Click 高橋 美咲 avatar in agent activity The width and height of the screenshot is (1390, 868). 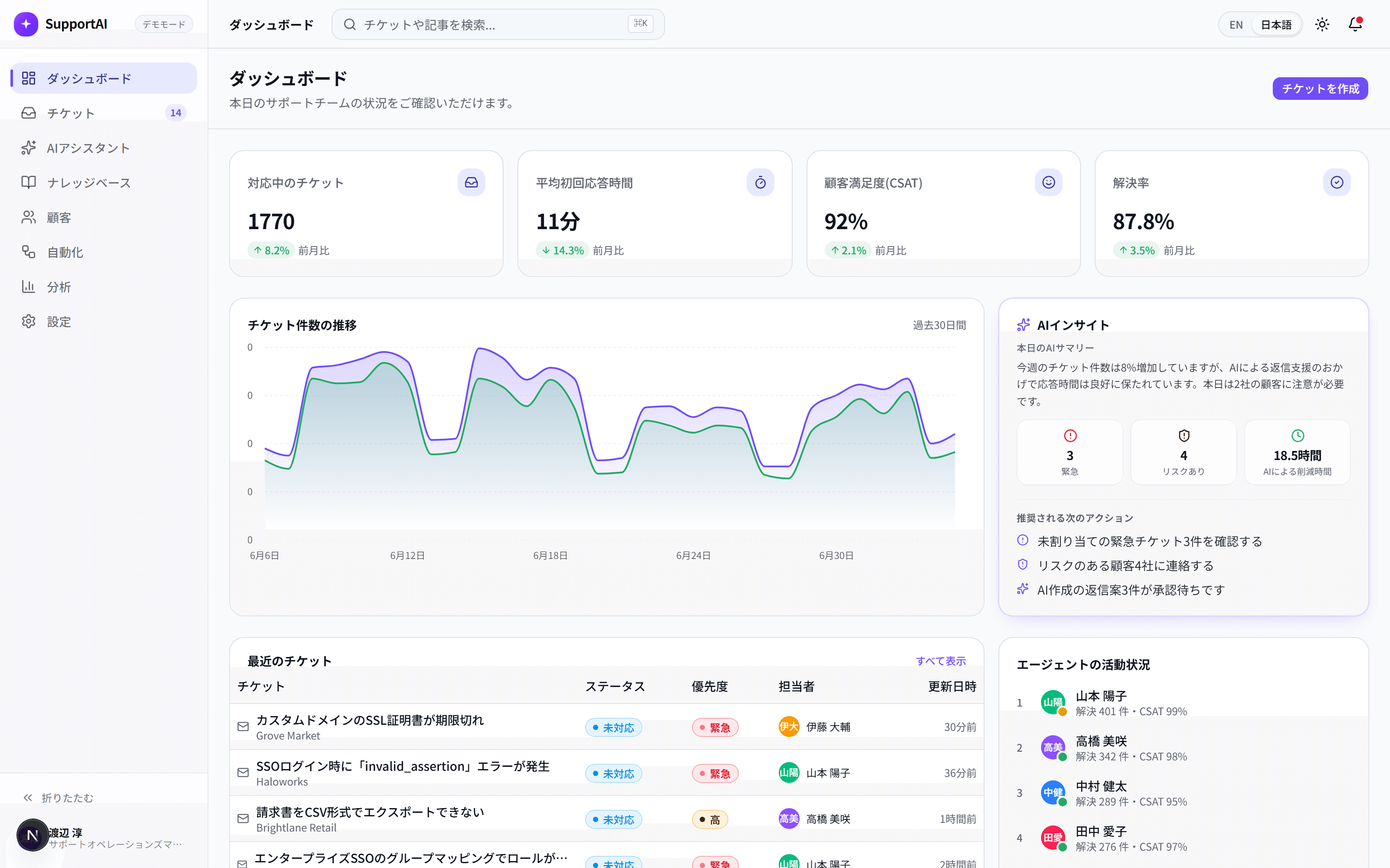[x=1053, y=747]
